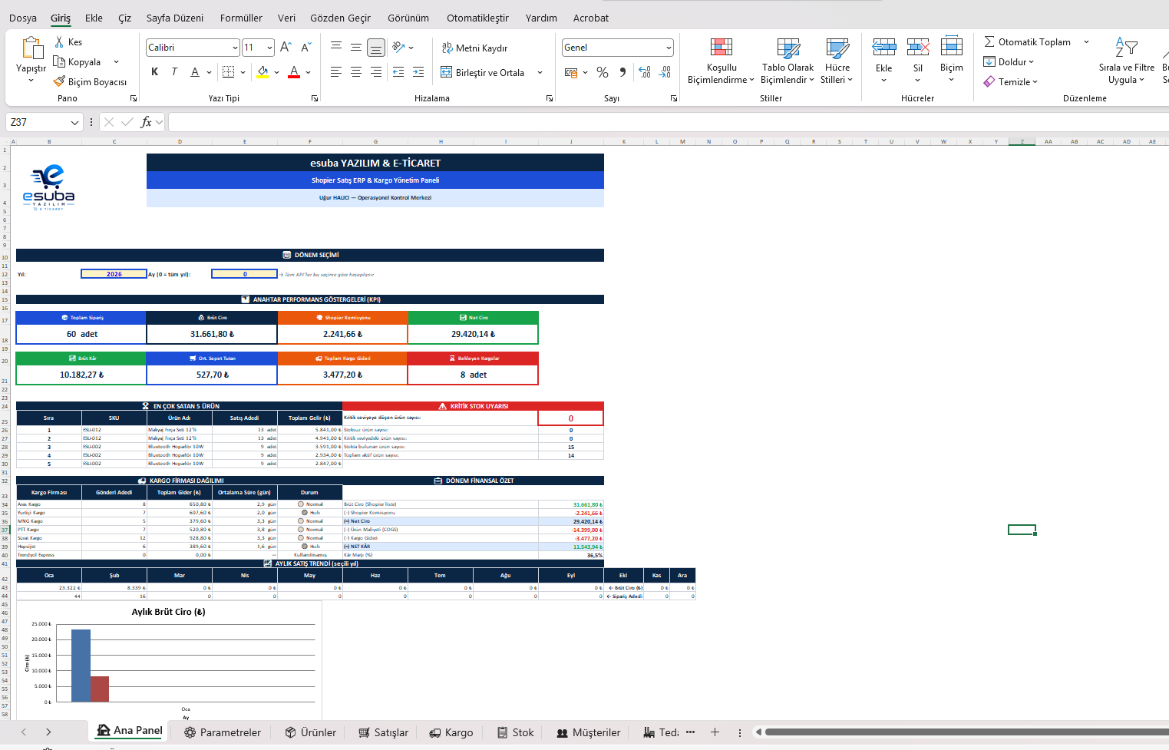
Task: Open Yazı Tipi dialog launcher
Action: point(315,98)
